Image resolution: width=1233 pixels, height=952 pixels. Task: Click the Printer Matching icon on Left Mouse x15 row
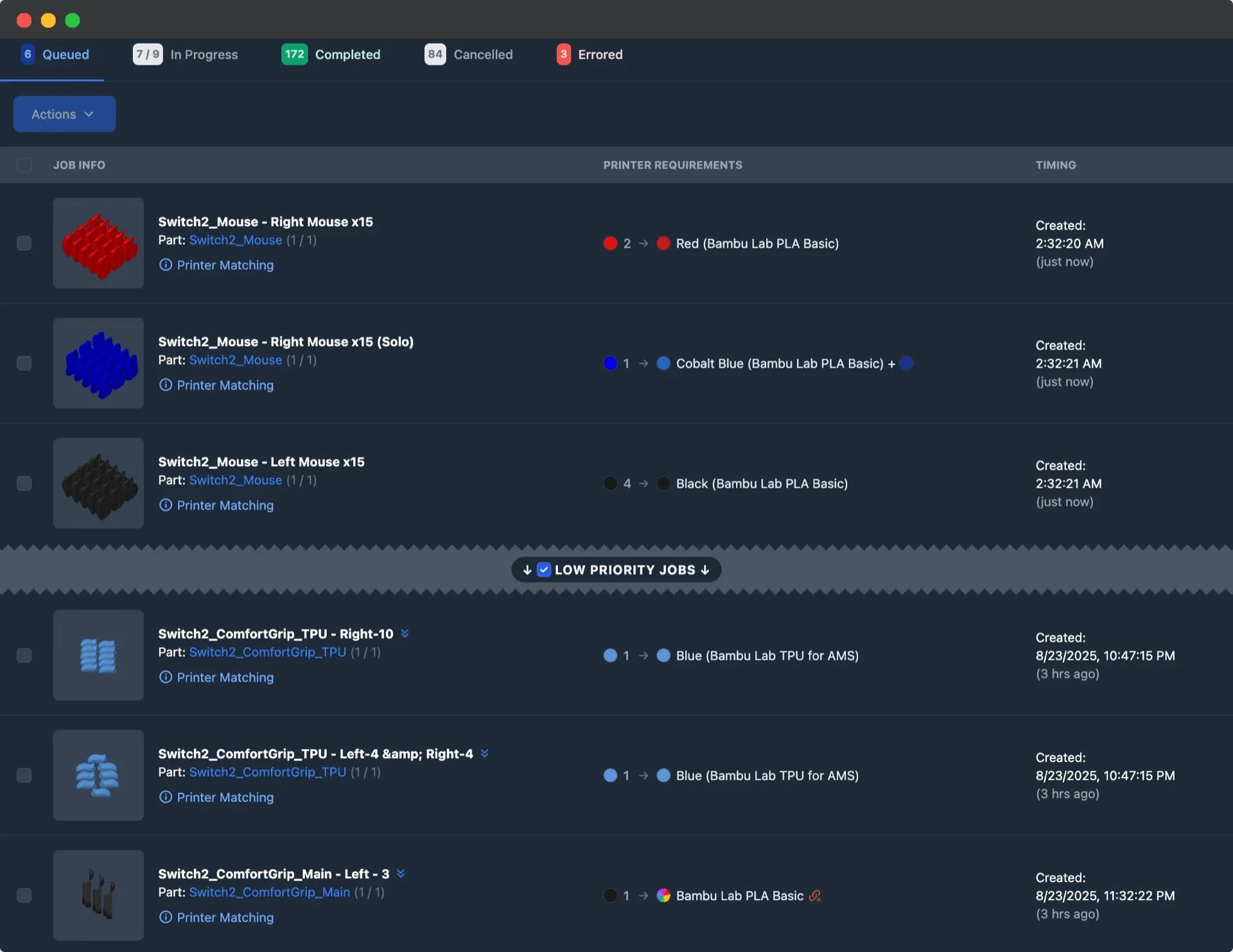pyautogui.click(x=166, y=505)
